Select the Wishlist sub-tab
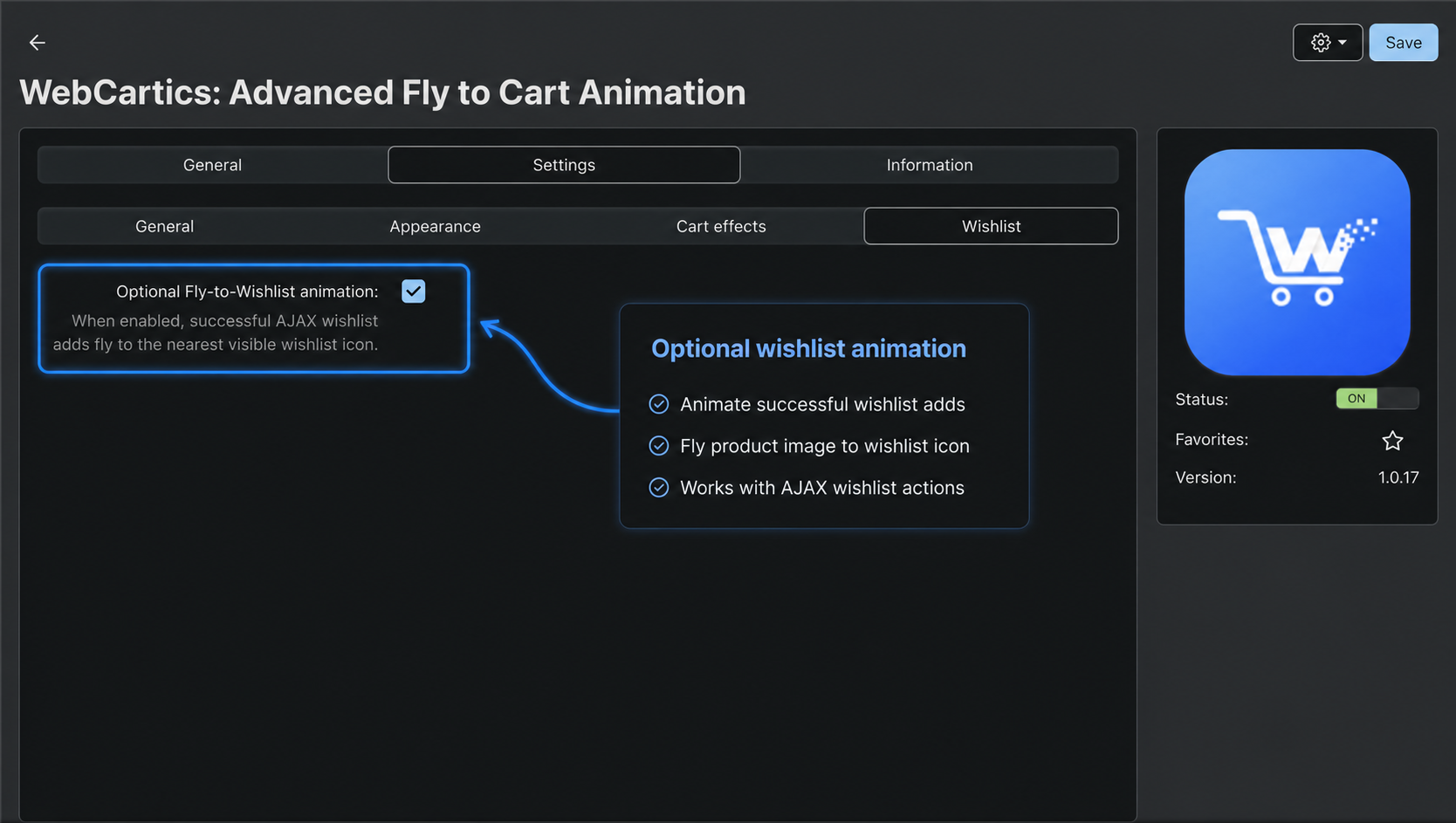The height and width of the screenshot is (823, 1456). coord(991,226)
